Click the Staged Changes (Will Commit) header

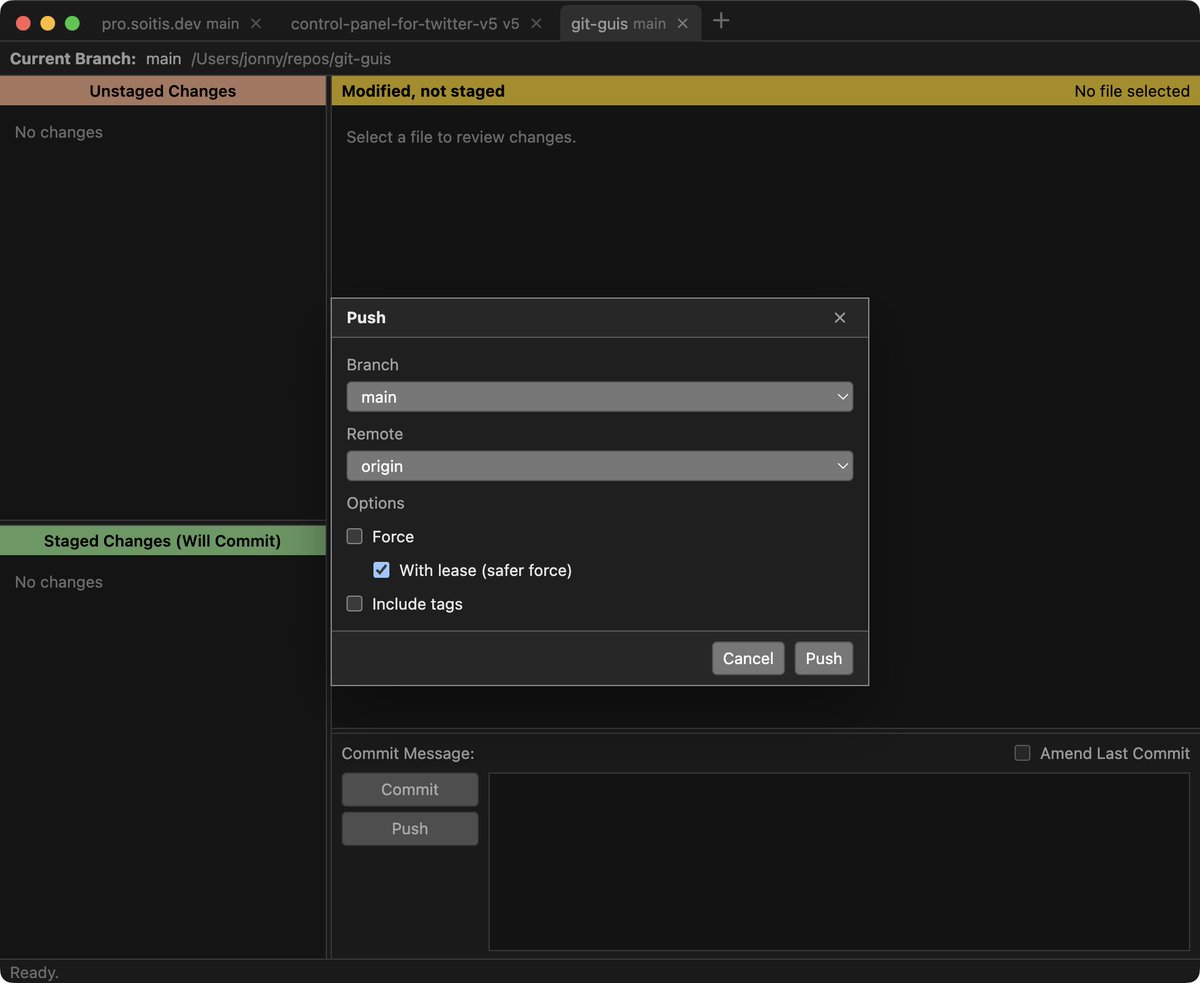click(x=163, y=541)
